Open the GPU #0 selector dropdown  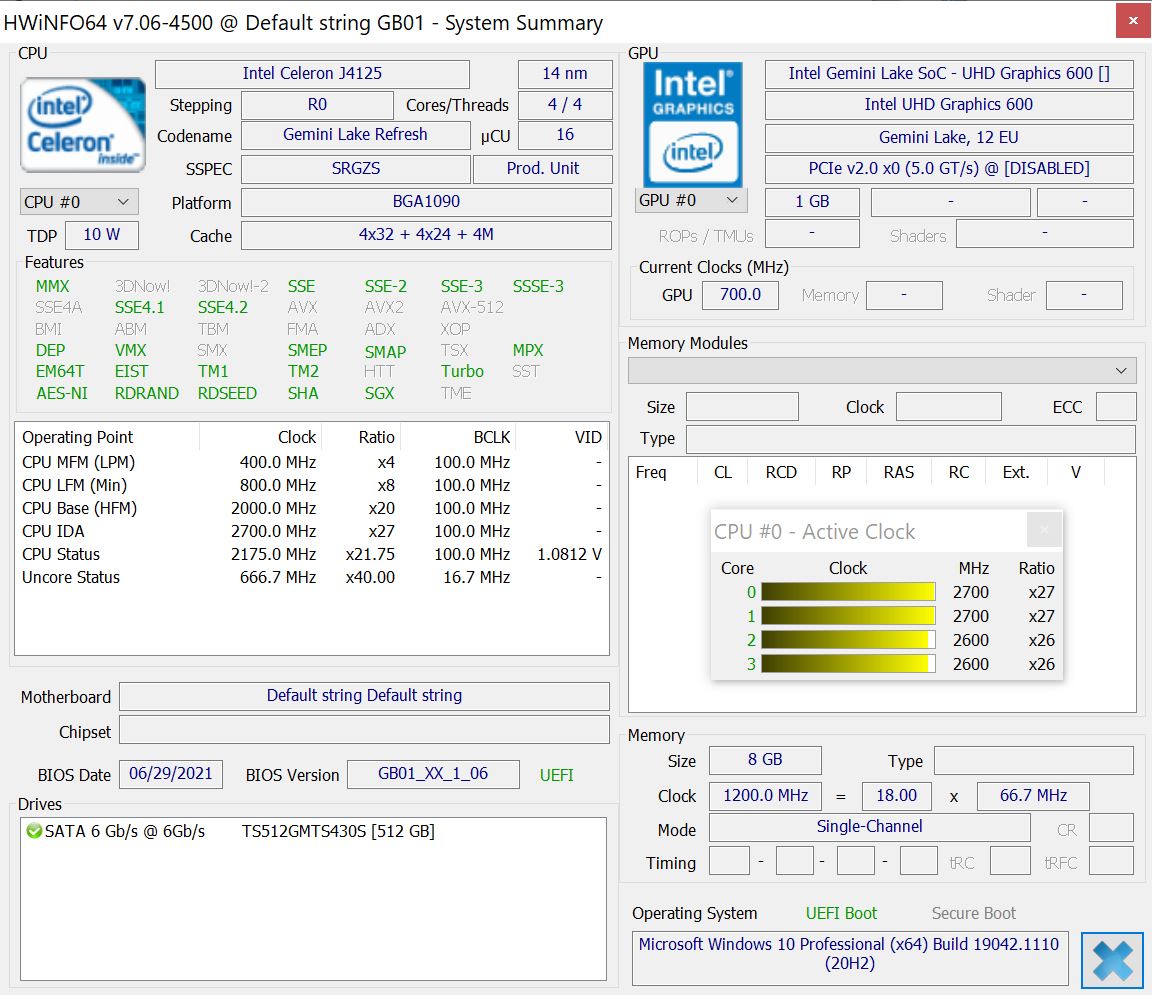(x=691, y=200)
